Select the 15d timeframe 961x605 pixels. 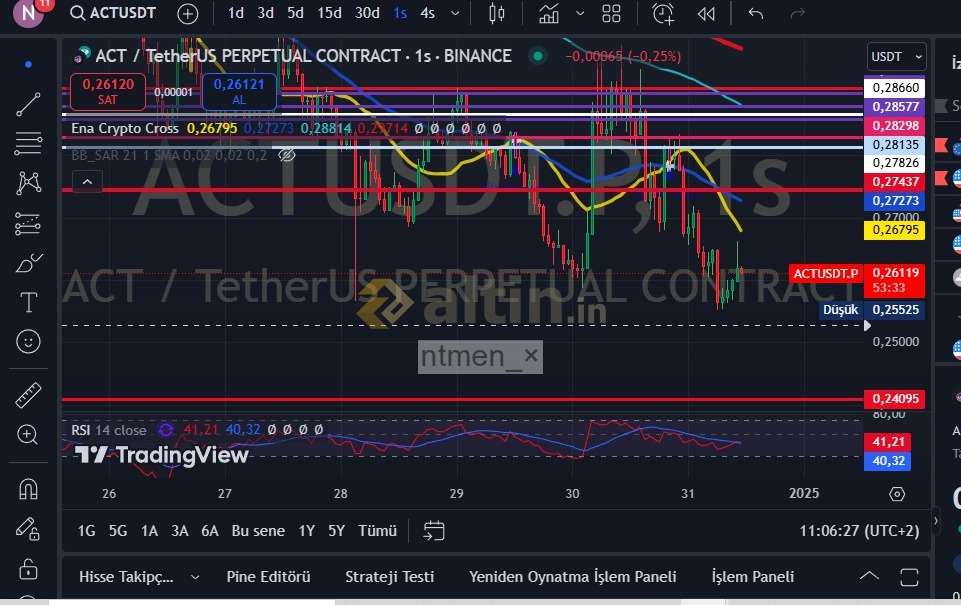[329, 13]
